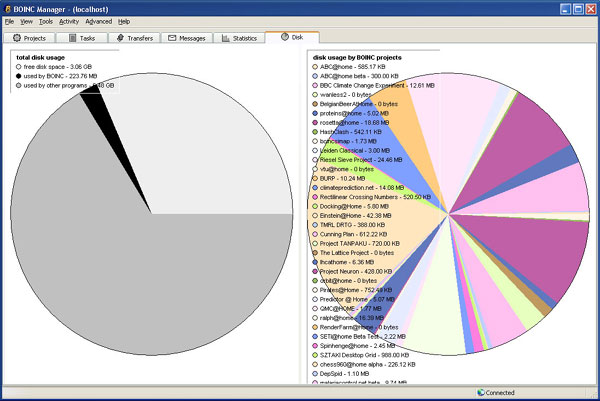Viewport: 600px width, 401px height.
Task: Switch to the Transfers tab
Action: [135, 38]
